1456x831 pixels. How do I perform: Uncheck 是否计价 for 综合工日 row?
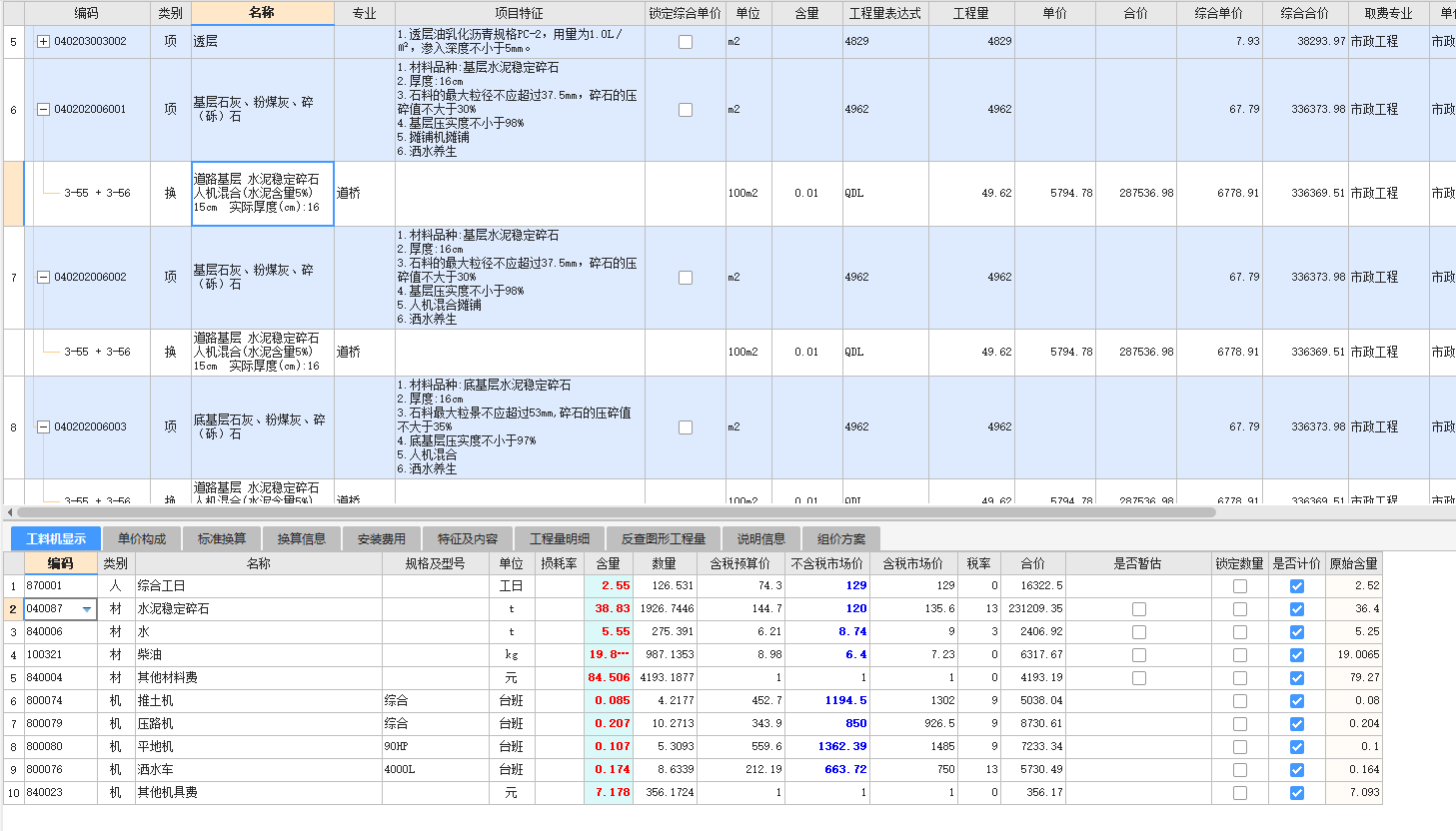point(1297,586)
